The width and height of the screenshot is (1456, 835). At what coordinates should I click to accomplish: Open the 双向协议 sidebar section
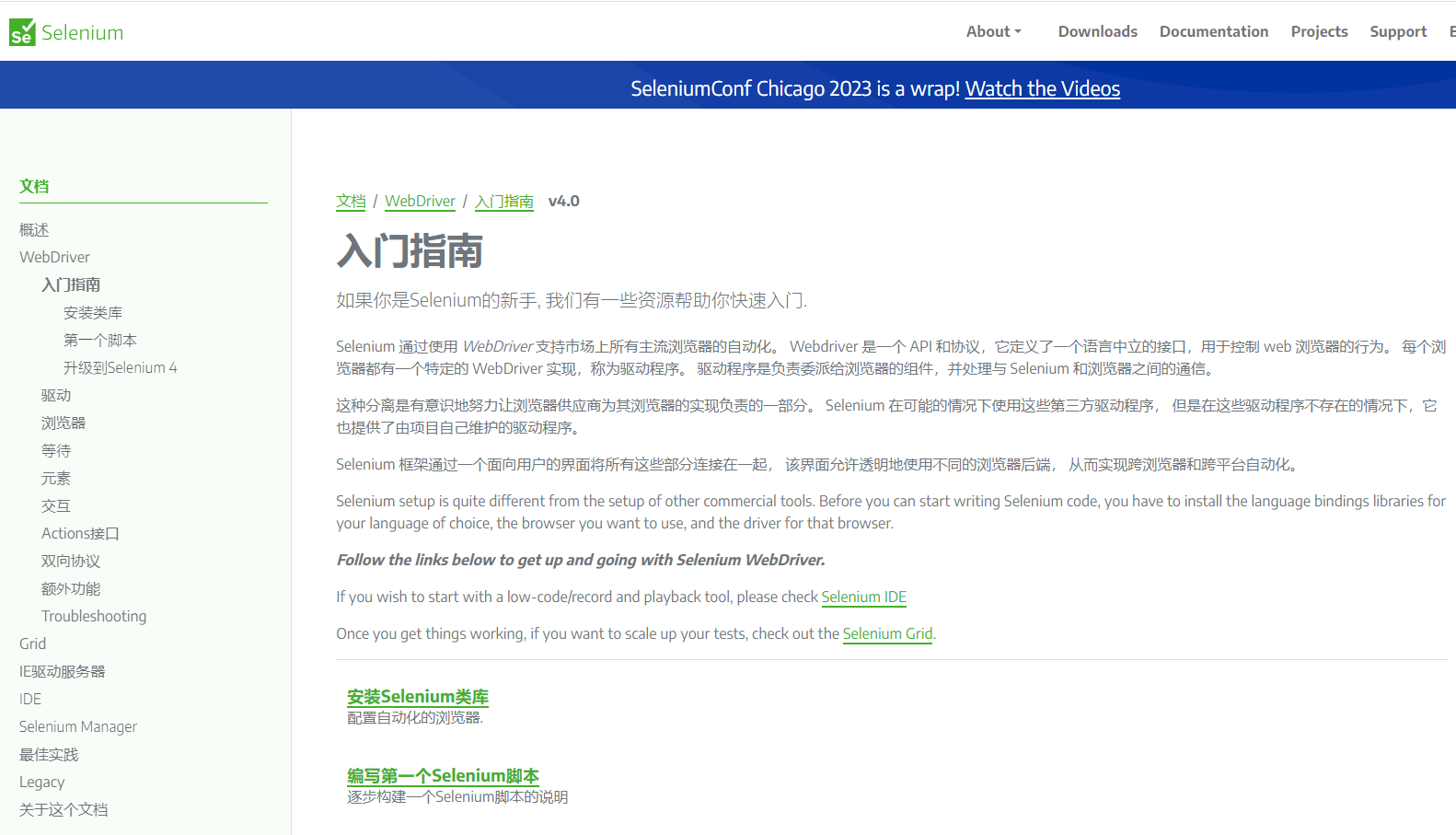[71, 561]
